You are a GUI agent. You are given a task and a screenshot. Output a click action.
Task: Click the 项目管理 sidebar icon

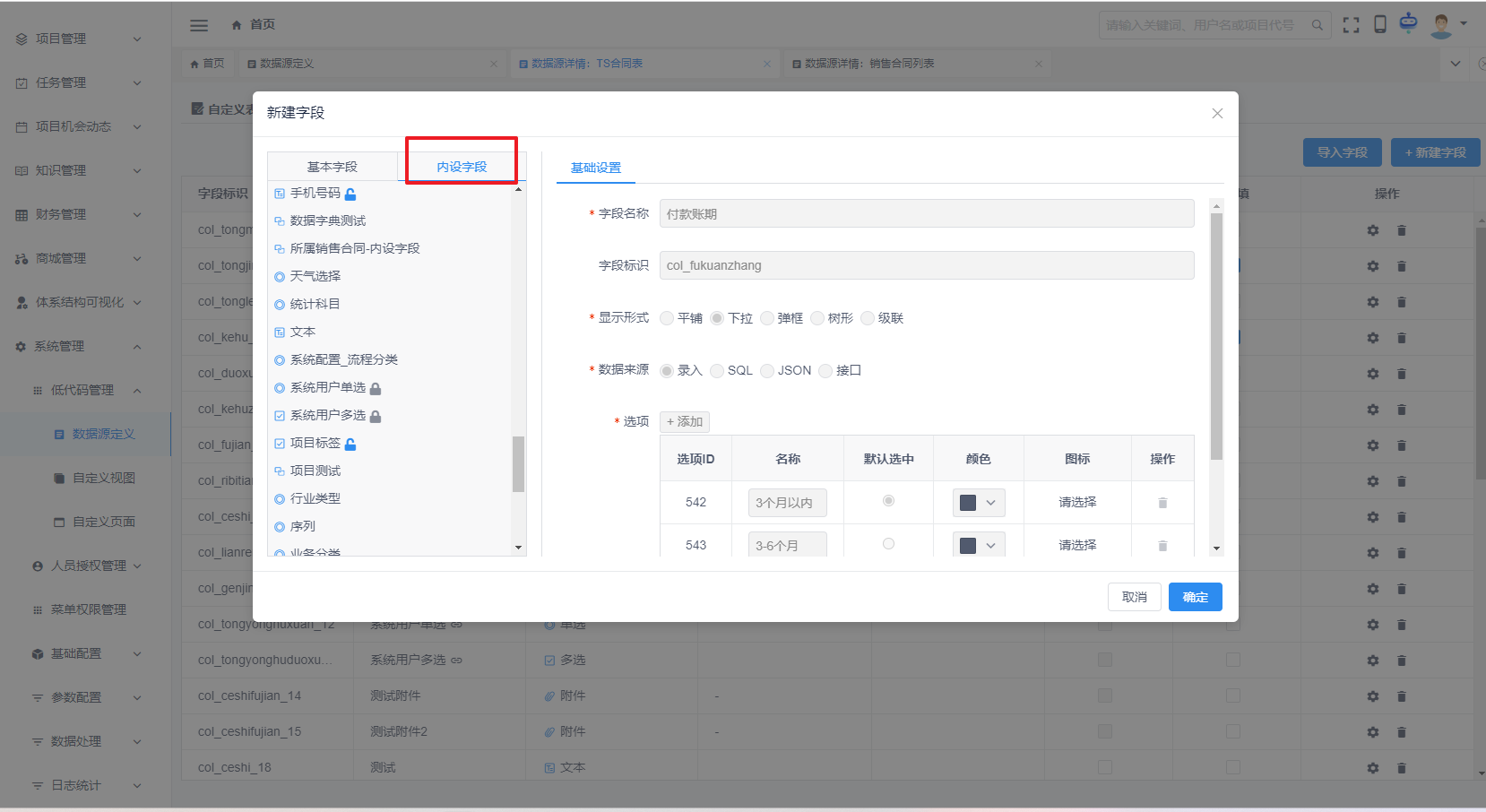(22, 39)
